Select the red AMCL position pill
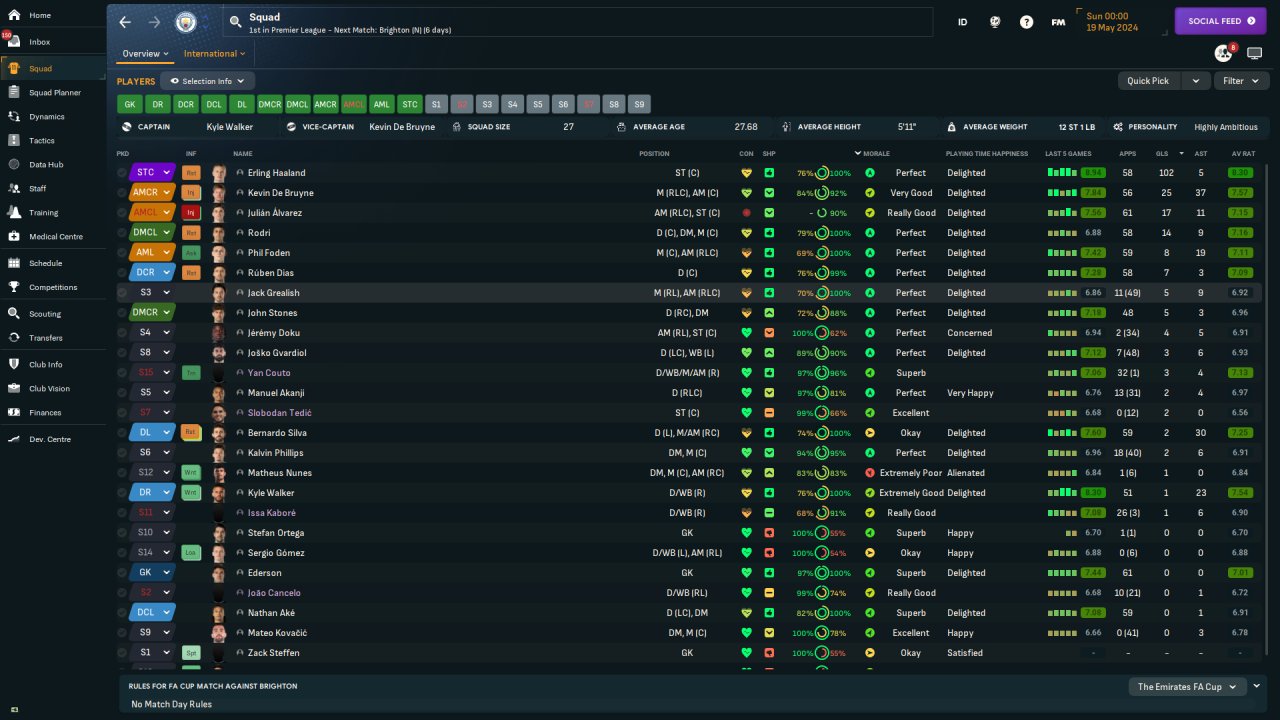 [x=354, y=104]
